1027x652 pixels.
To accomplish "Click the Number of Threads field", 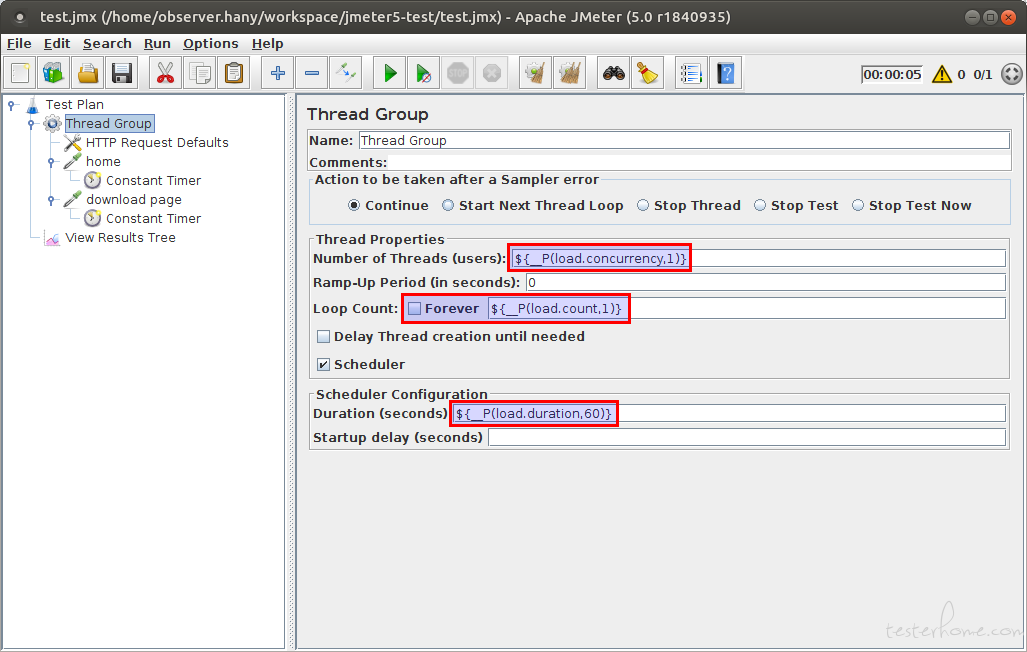I will tap(758, 258).
